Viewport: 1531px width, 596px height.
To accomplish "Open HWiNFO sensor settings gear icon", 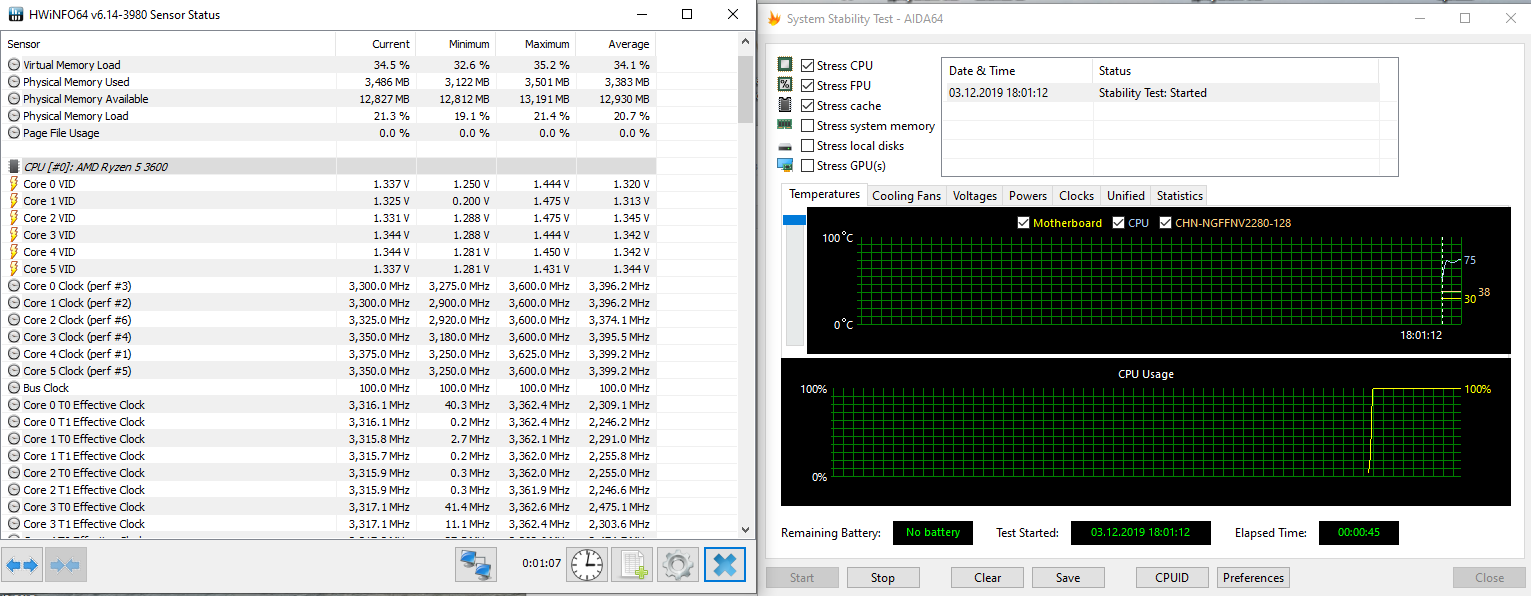I will 677,565.
